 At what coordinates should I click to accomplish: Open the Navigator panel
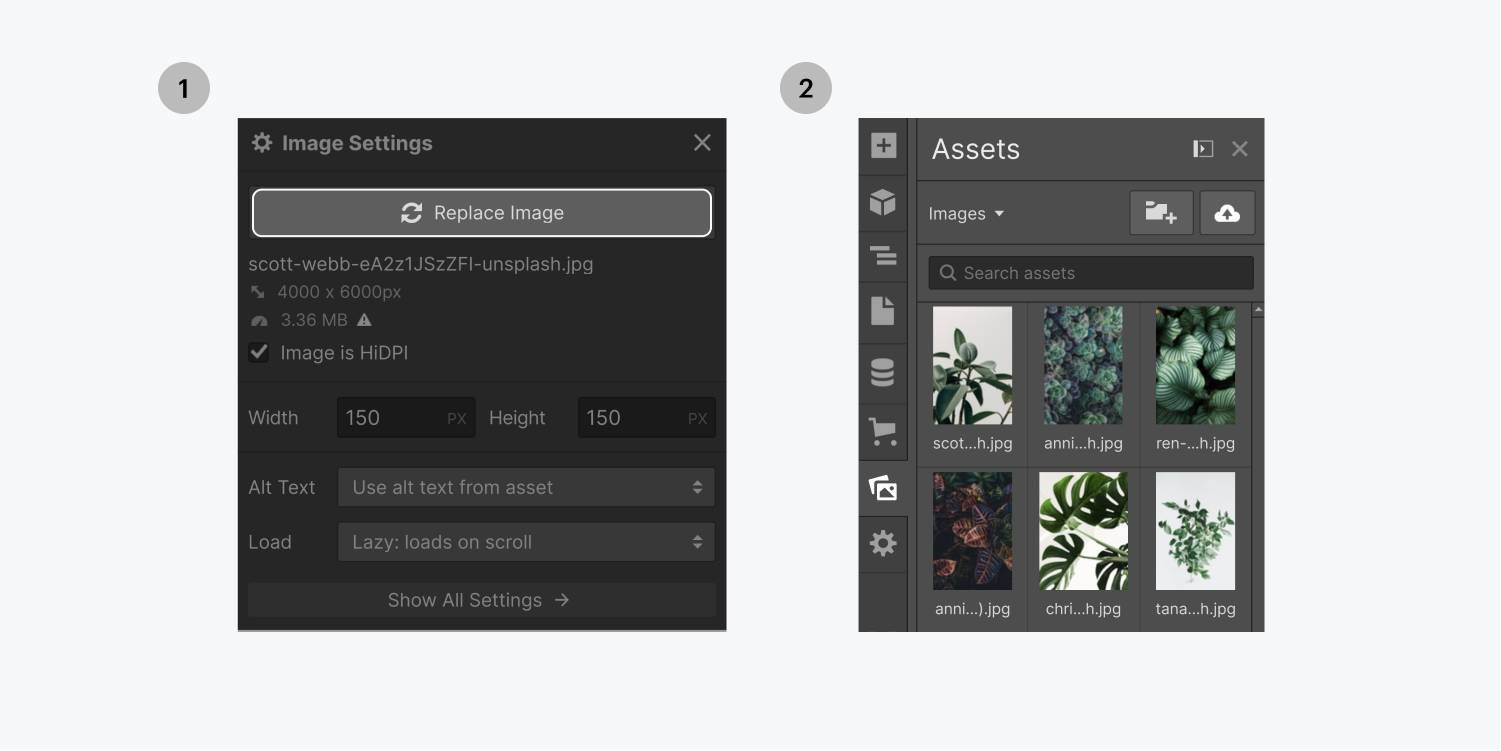pos(883,256)
